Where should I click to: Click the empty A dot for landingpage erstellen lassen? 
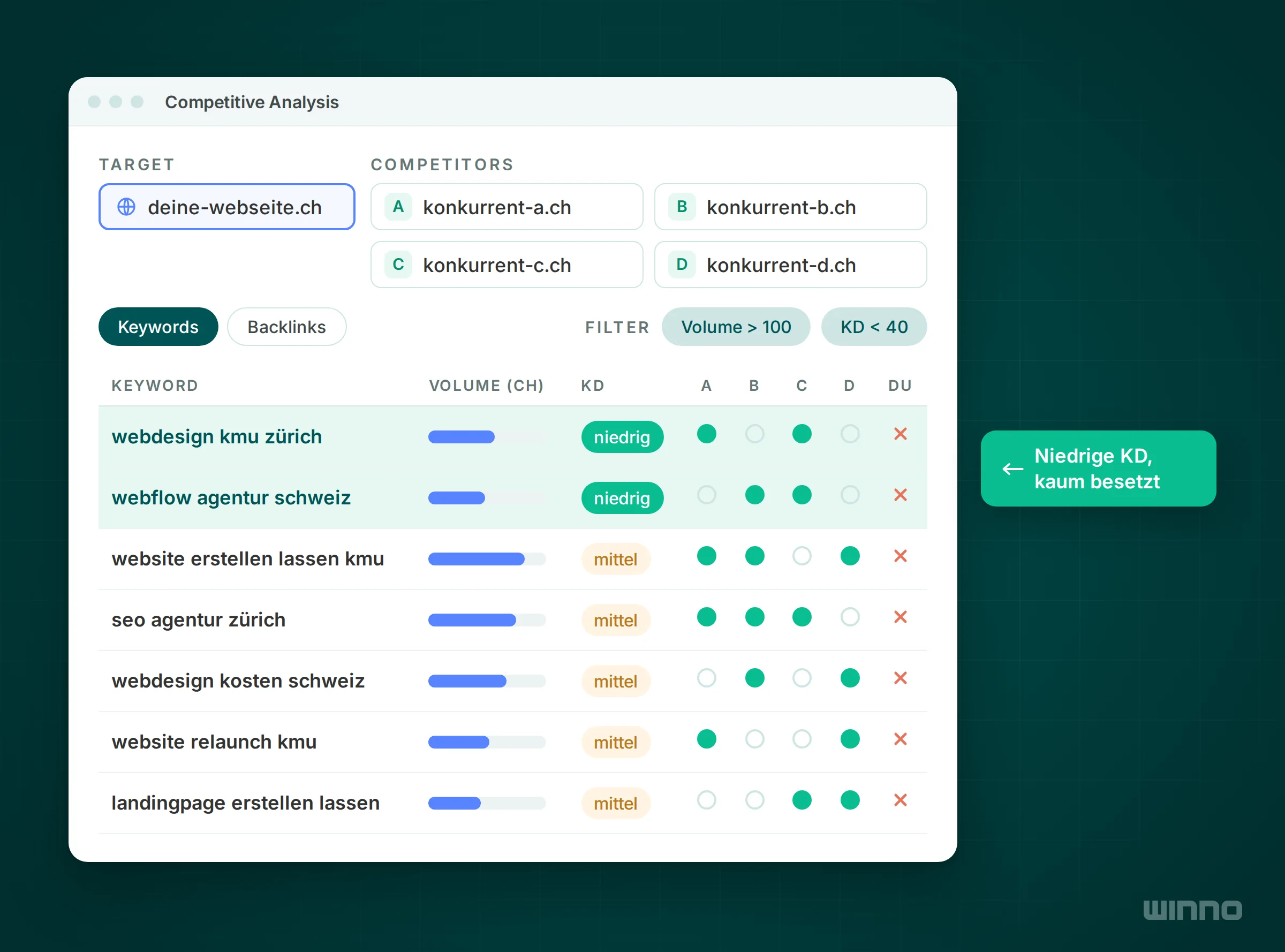[x=706, y=800]
